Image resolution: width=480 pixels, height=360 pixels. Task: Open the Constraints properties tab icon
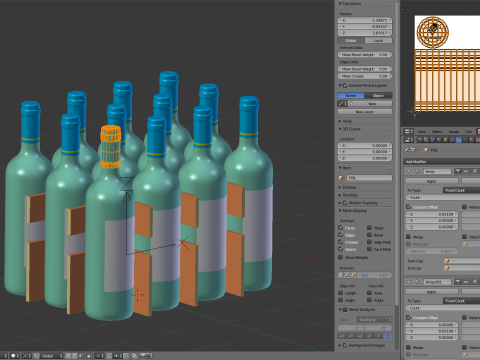pyautogui.click(x=452, y=140)
